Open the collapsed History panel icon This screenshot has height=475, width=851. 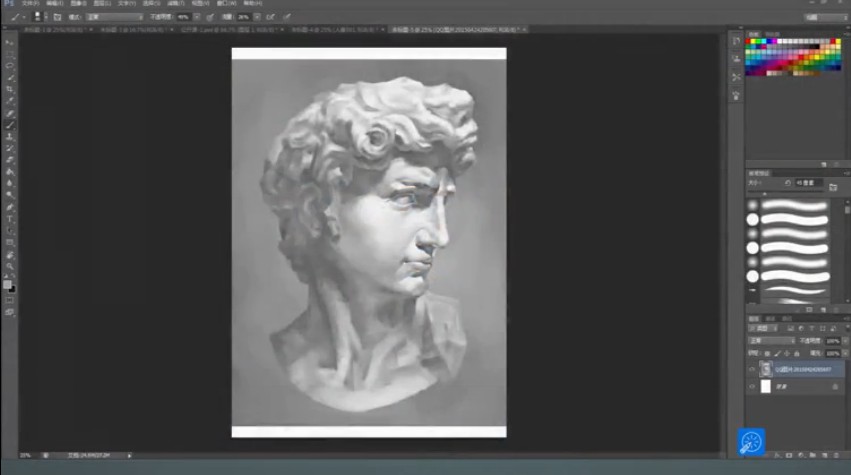coord(736,41)
